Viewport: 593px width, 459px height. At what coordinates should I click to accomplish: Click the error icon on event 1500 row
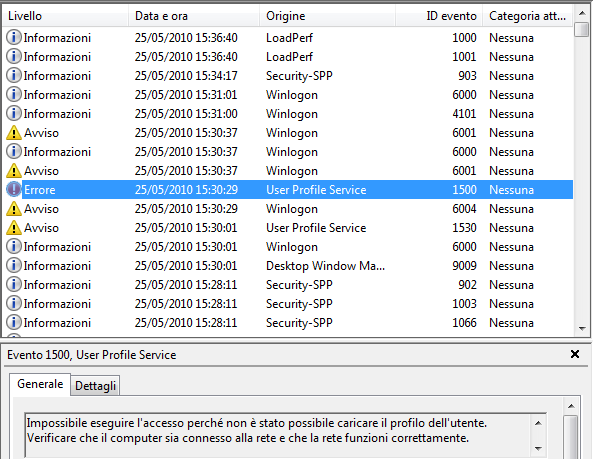click(14, 189)
